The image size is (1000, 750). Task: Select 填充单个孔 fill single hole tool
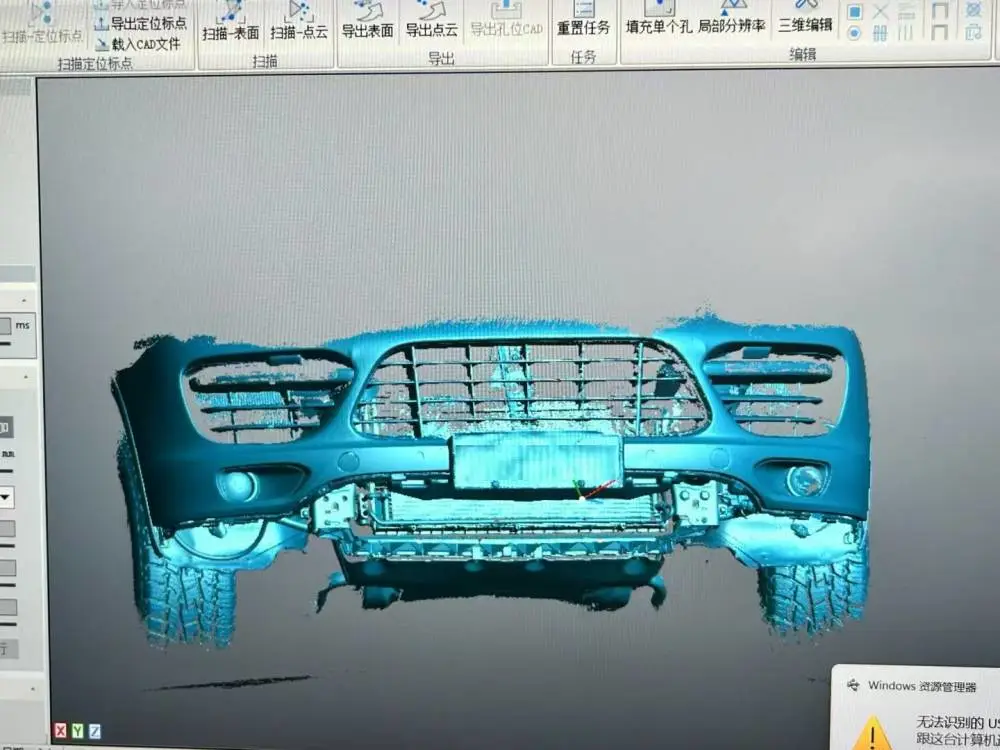[x=659, y=18]
